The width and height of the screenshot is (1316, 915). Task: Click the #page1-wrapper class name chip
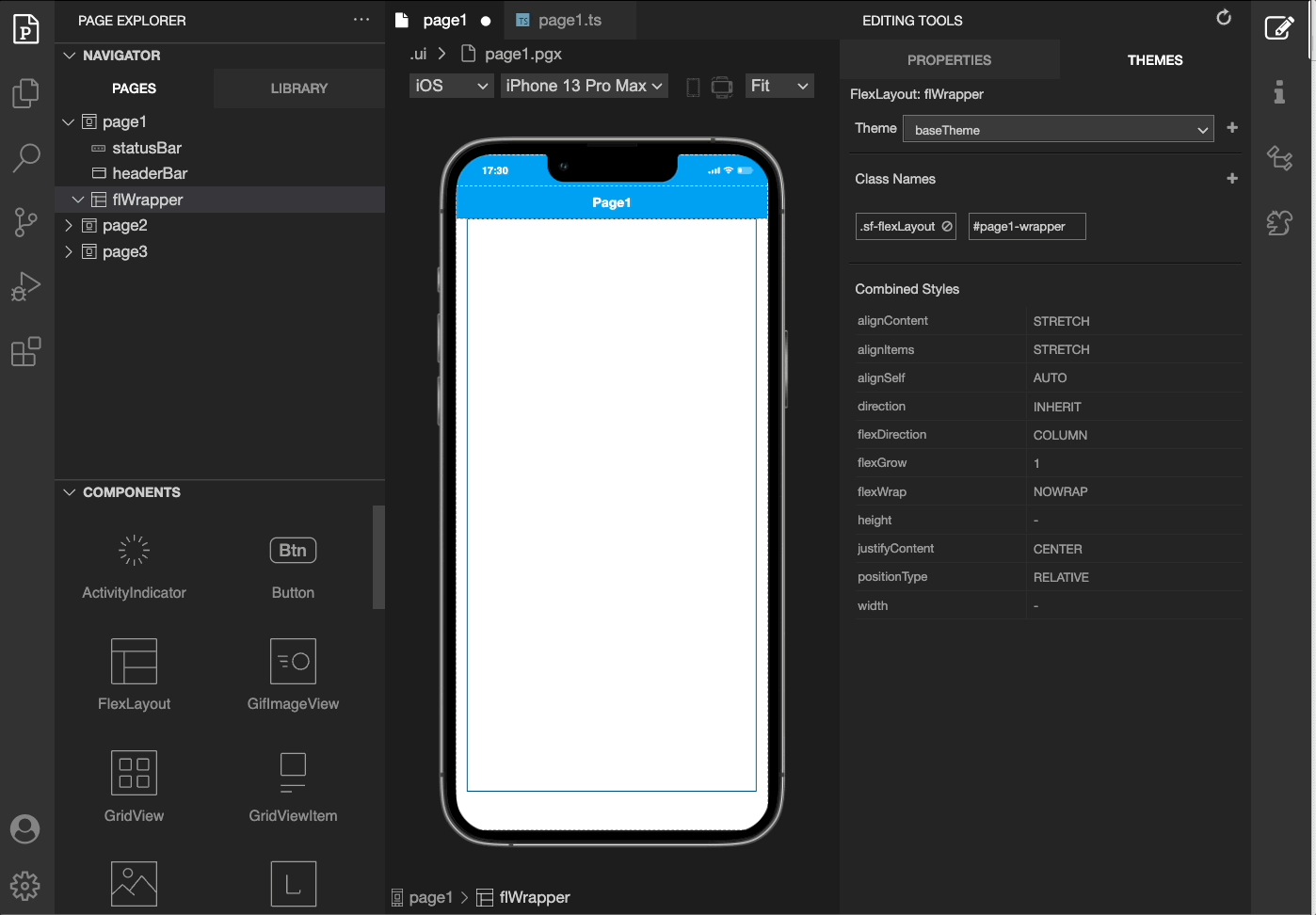click(x=1027, y=226)
